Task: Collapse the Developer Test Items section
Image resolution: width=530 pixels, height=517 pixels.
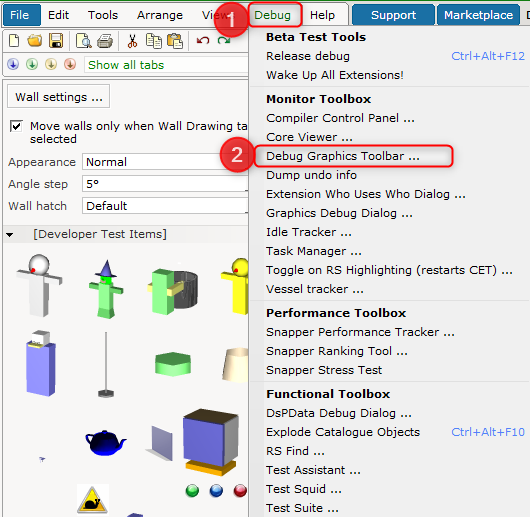Action: (x=10, y=234)
